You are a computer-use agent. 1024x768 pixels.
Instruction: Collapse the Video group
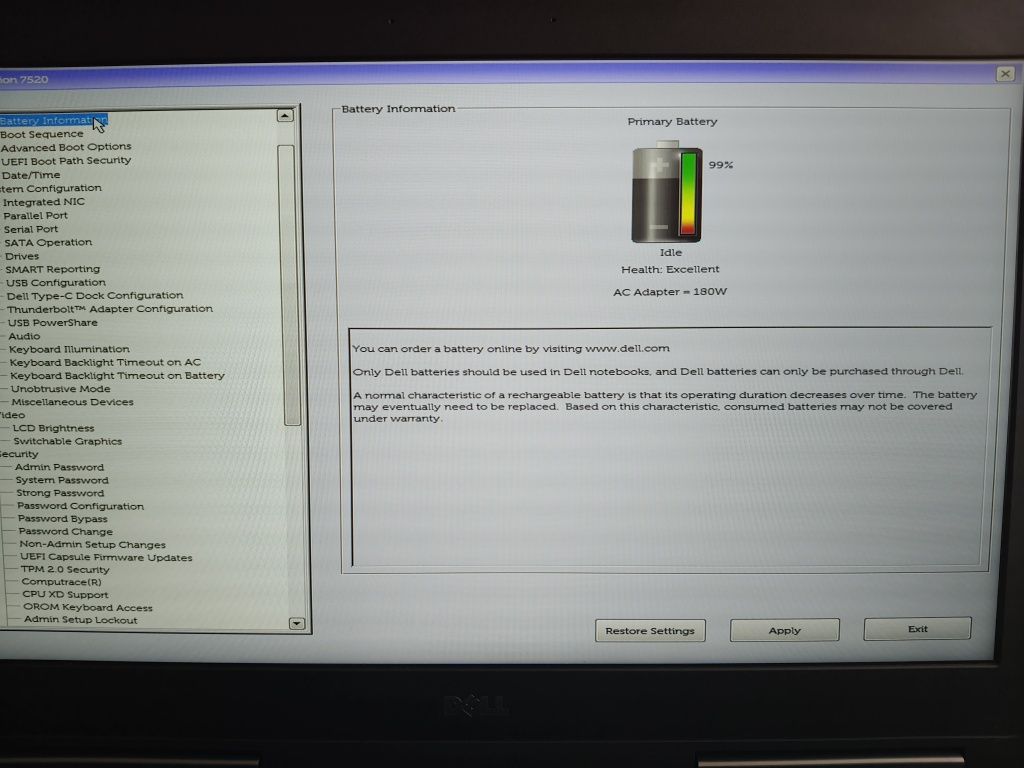pos(12,415)
